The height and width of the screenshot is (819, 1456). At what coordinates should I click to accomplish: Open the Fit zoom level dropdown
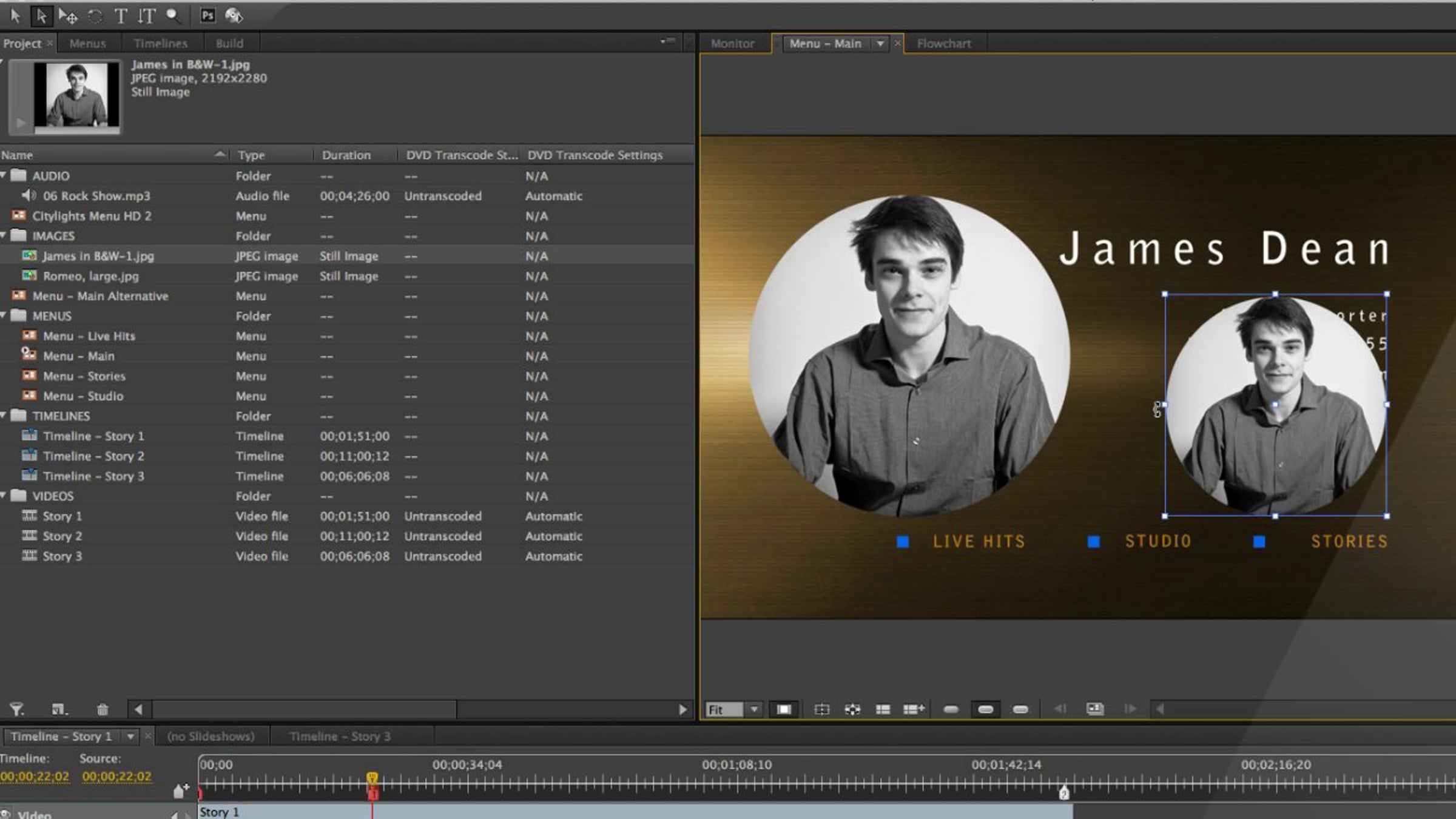754,709
